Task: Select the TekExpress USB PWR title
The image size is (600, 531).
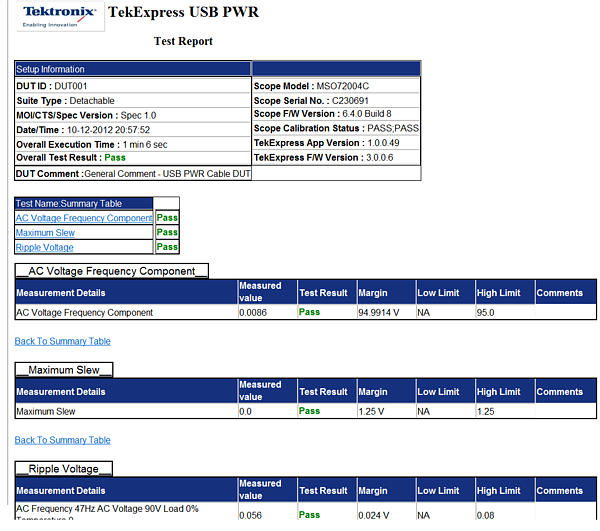Action: pyautogui.click(x=183, y=12)
